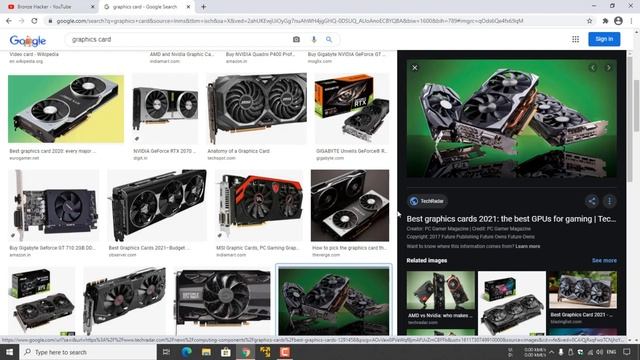Open the boxed ROG card related image
The height and width of the screenshot is (360, 640).
(512, 303)
